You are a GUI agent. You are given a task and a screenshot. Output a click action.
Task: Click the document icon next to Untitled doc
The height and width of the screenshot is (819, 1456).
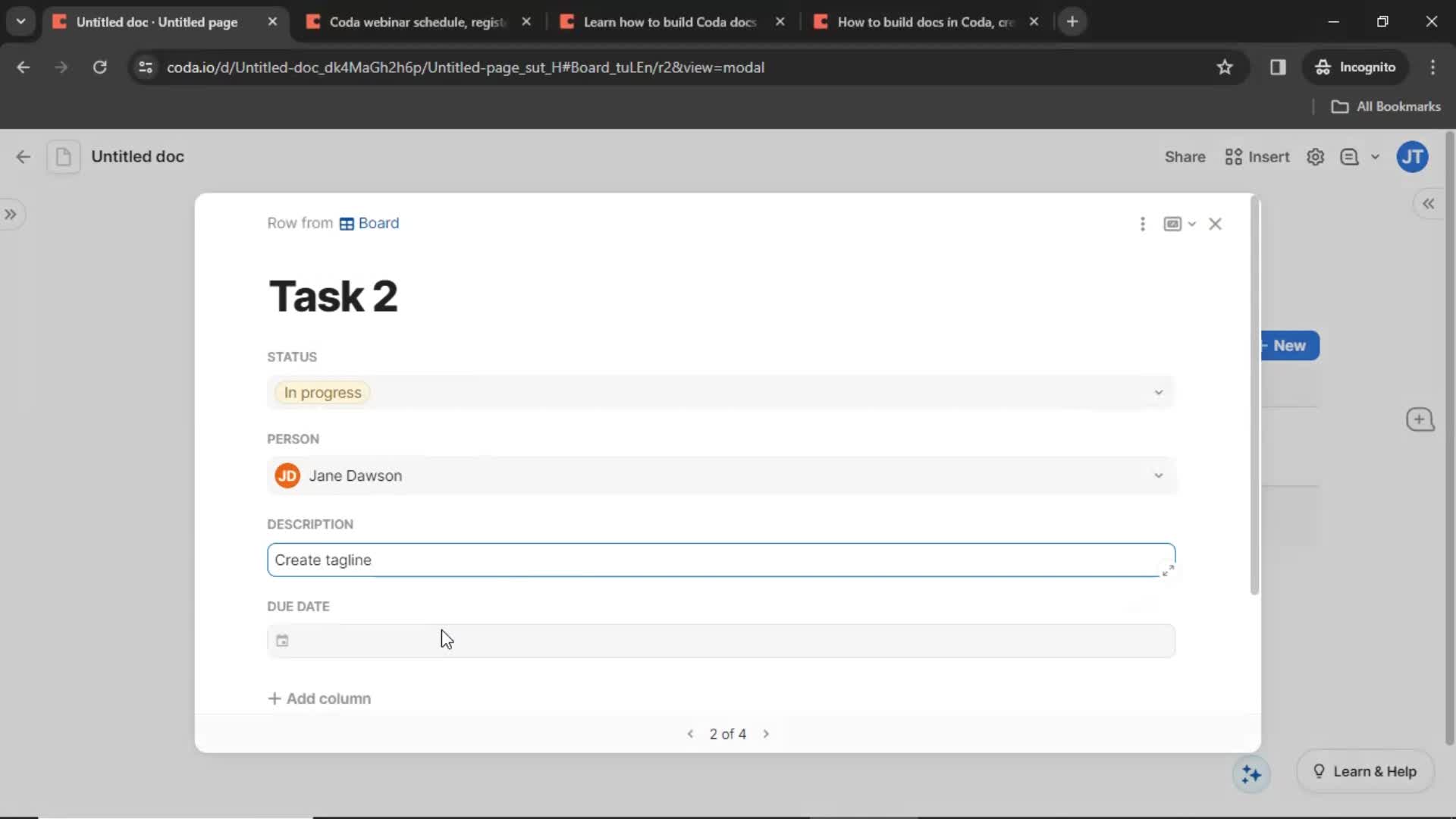64,156
